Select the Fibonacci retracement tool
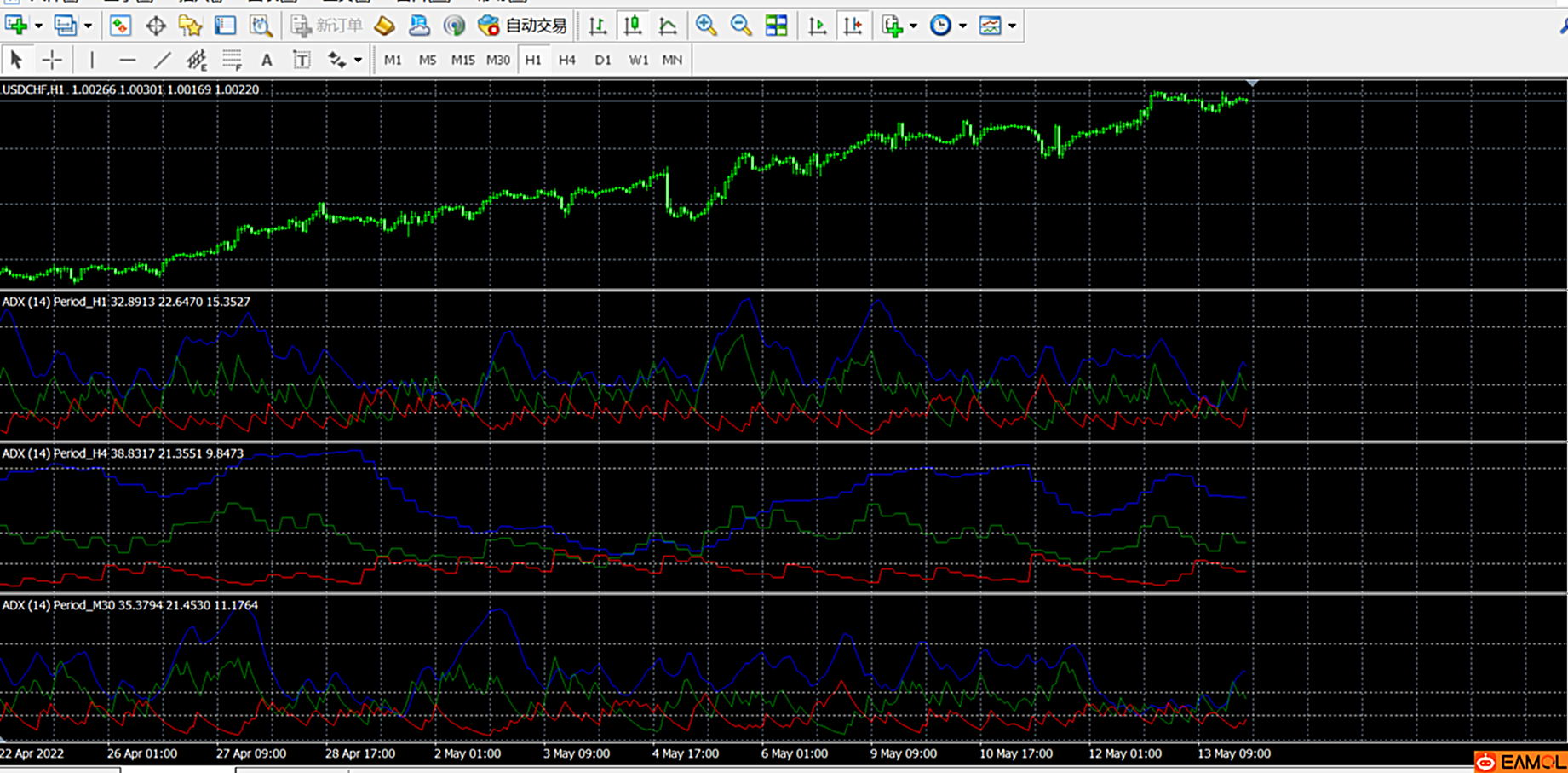The width and height of the screenshot is (1568, 773). pos(232,60)
